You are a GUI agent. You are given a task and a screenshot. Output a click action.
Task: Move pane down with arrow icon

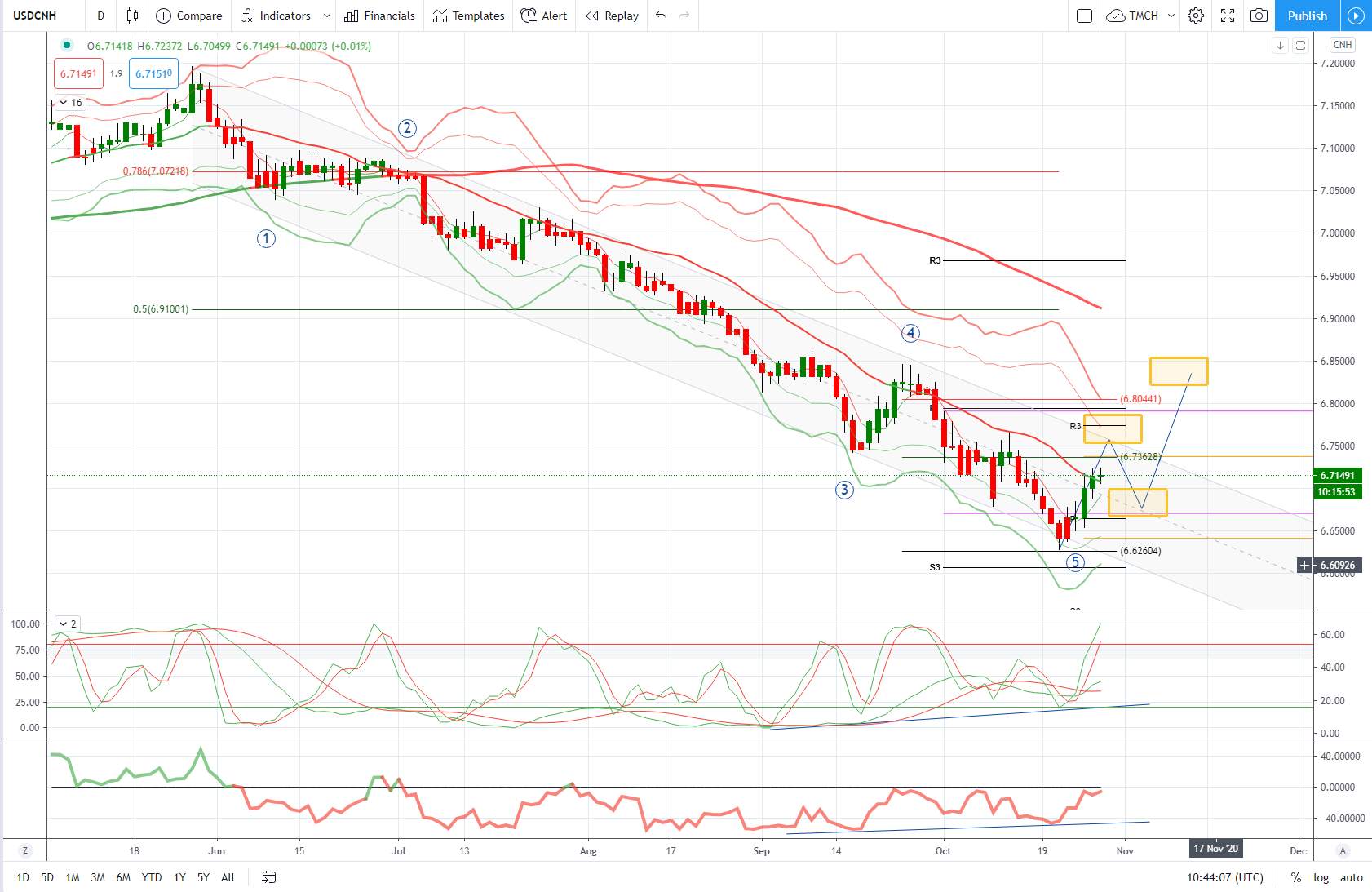tap(1280, 45)
